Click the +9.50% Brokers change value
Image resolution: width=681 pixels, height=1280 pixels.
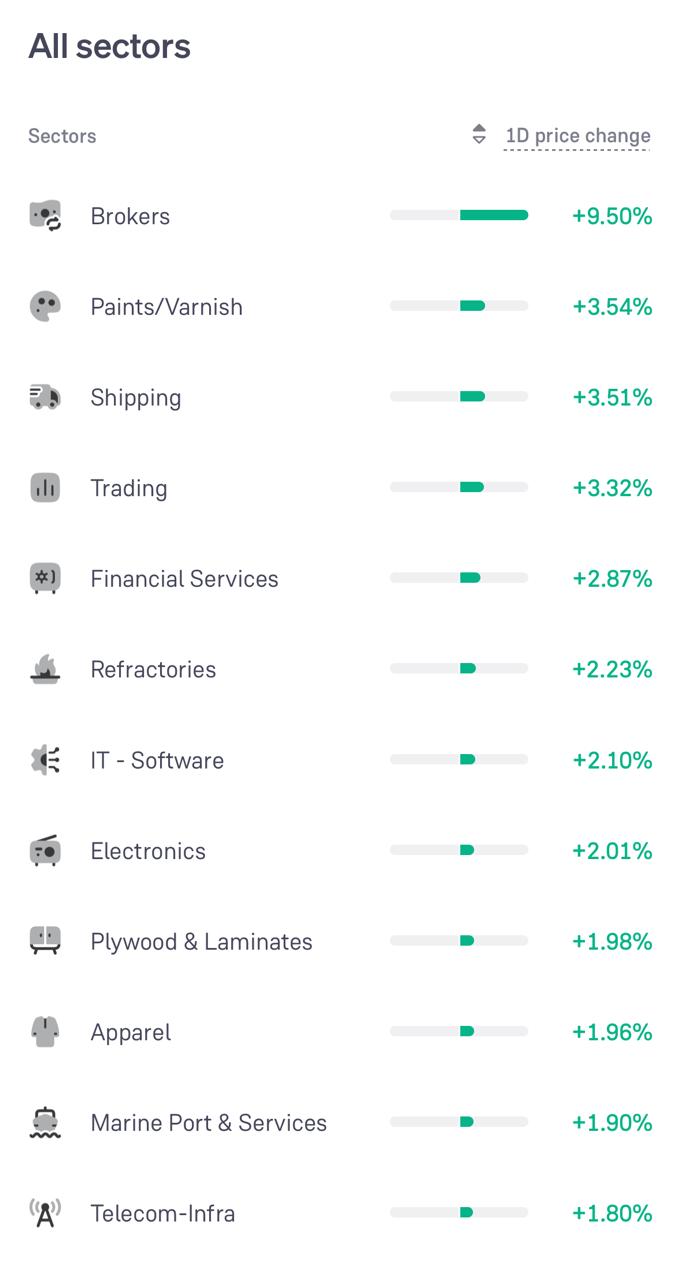coord(612,216)
